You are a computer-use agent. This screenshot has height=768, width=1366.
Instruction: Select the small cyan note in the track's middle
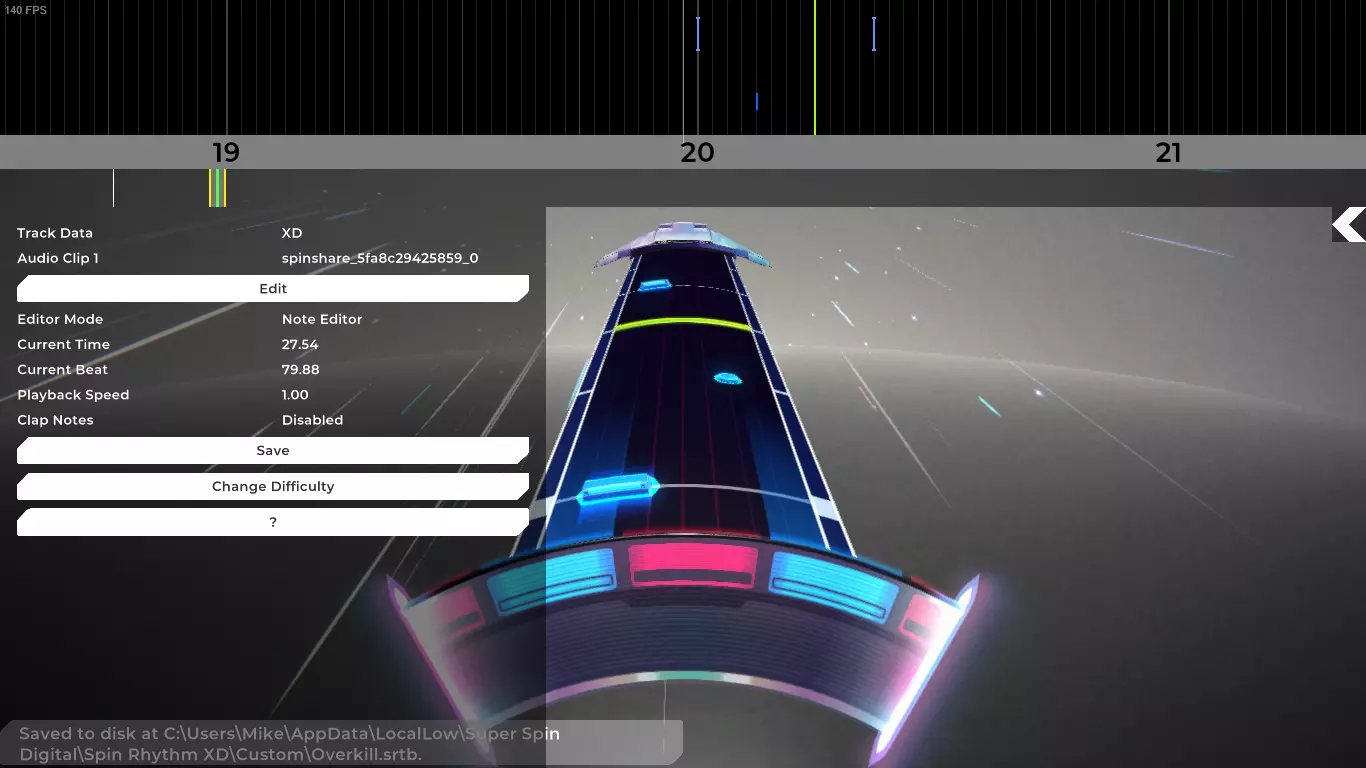click(x=727, y=379)
